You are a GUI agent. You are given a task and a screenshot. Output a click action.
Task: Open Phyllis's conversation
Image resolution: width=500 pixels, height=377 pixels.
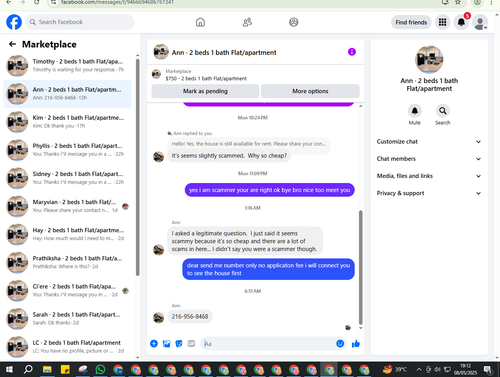click(x=67, y=150)
